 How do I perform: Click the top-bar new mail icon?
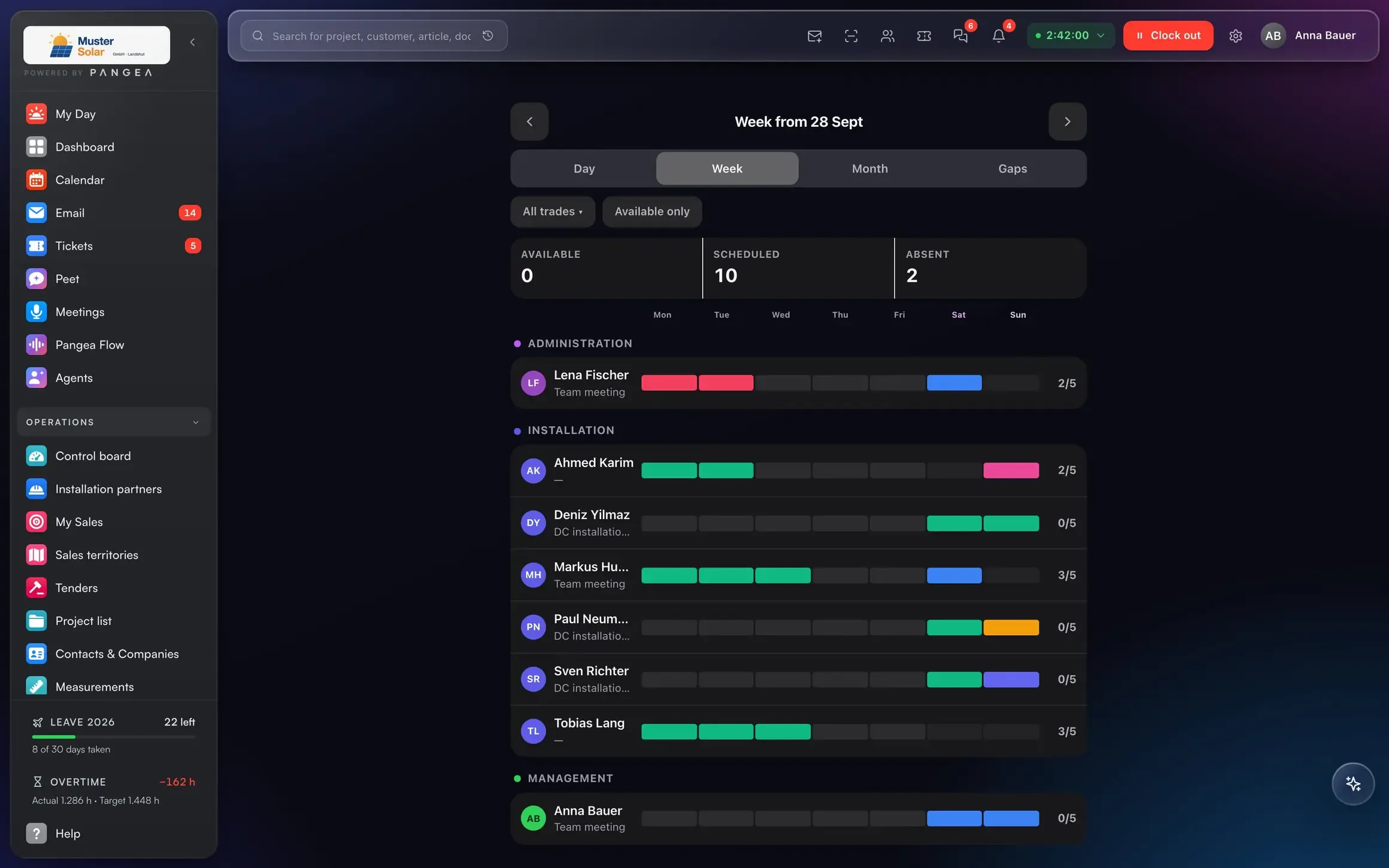[814, 36]
